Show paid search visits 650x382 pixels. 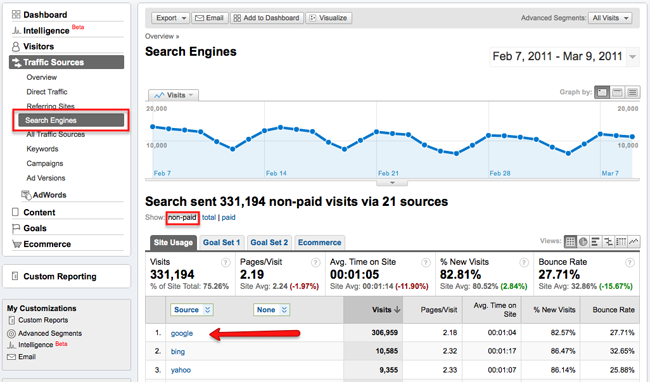point(228,218)
